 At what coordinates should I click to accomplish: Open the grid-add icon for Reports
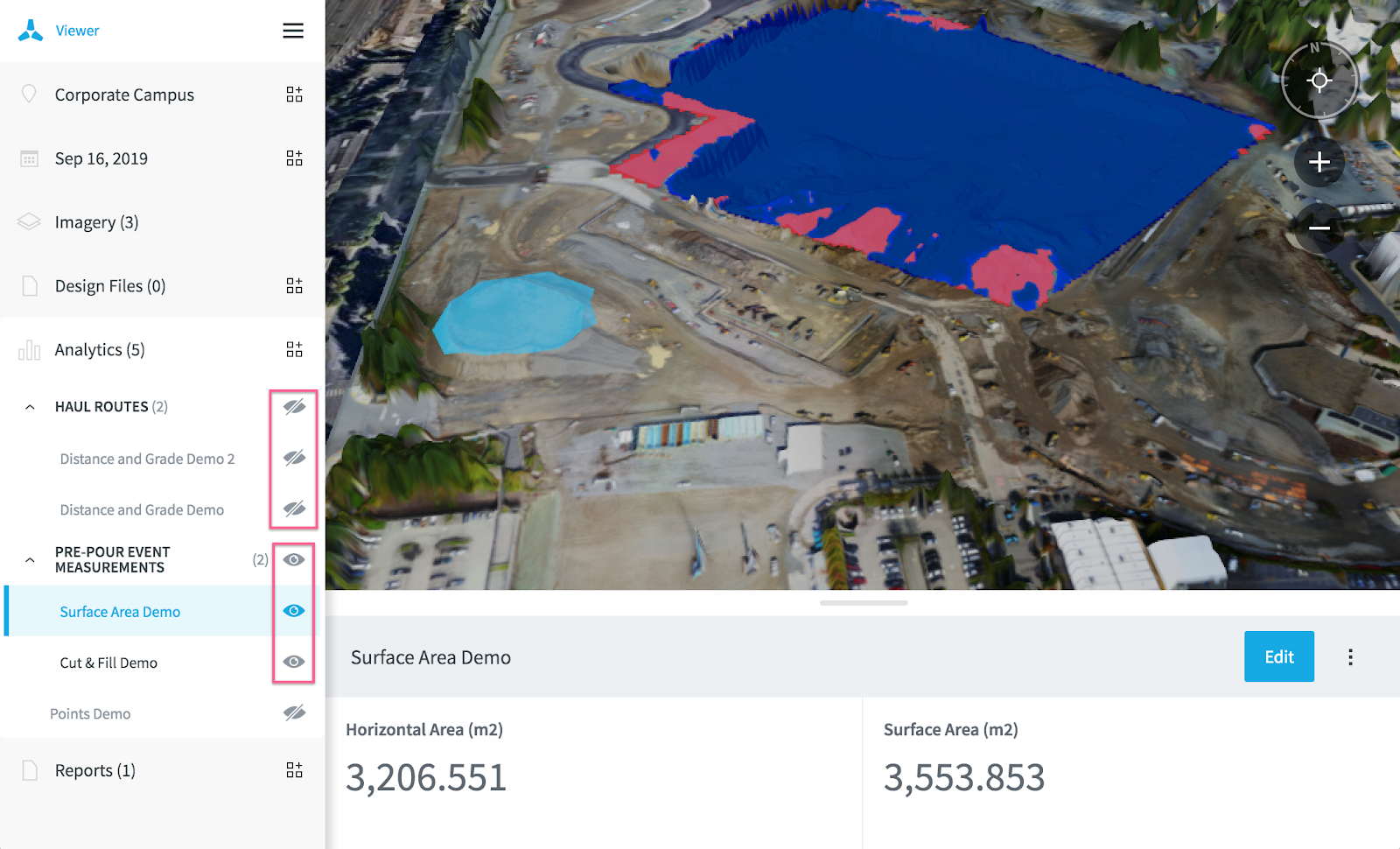click(x=294, y=770)
